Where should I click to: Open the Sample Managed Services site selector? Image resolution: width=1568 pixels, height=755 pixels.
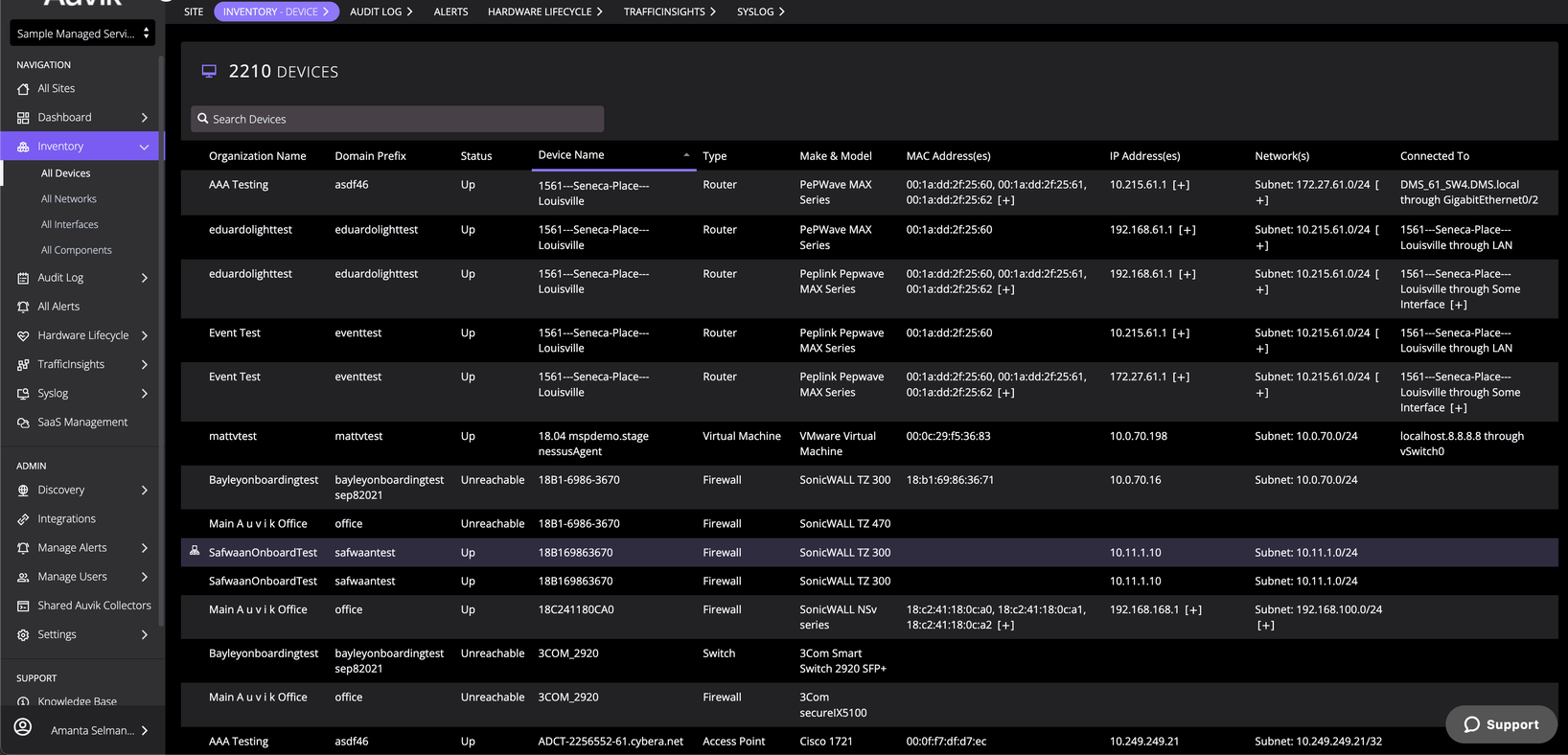pyautogui.click(x=82, y=34)
